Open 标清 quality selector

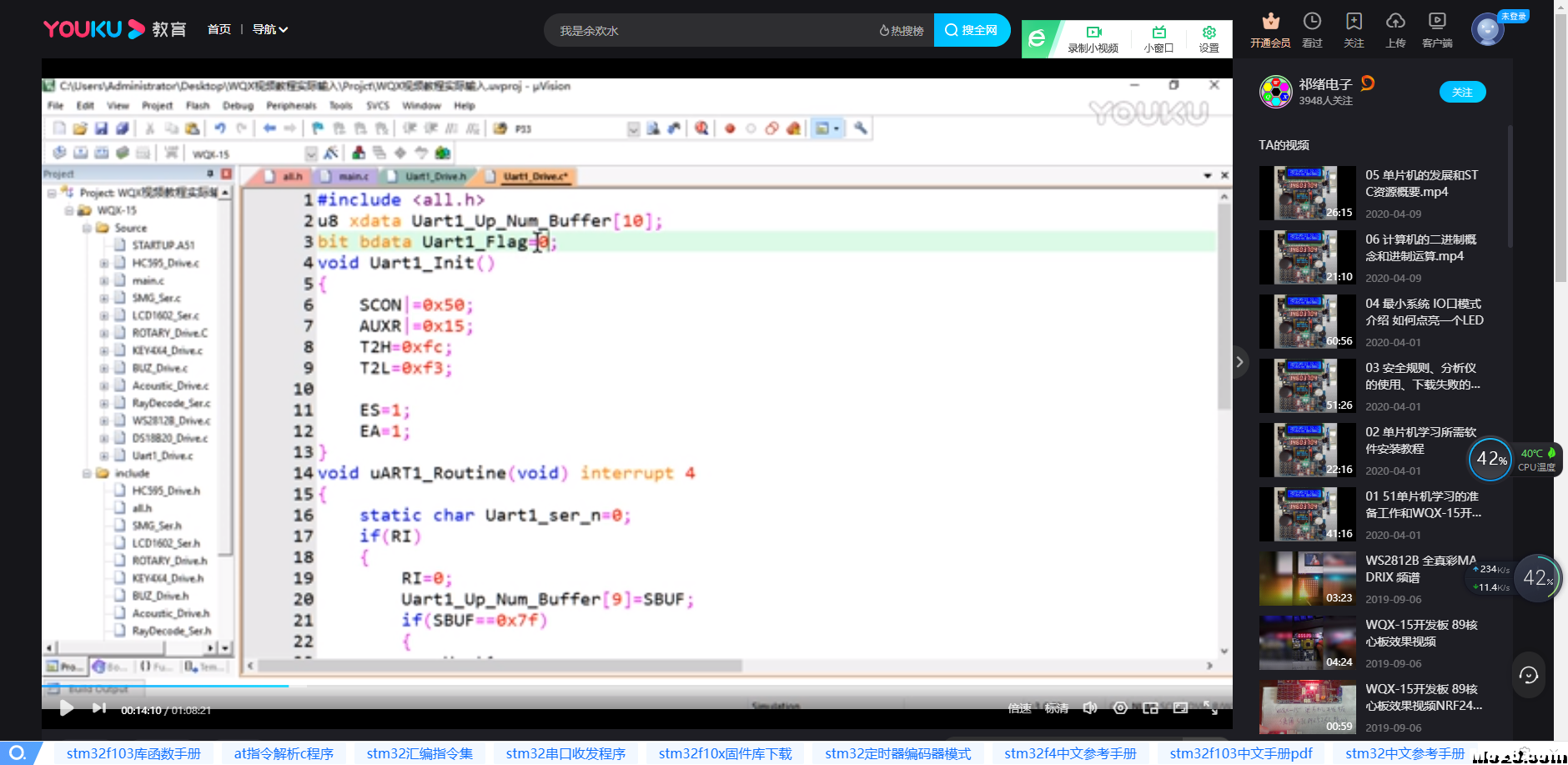1057,708
